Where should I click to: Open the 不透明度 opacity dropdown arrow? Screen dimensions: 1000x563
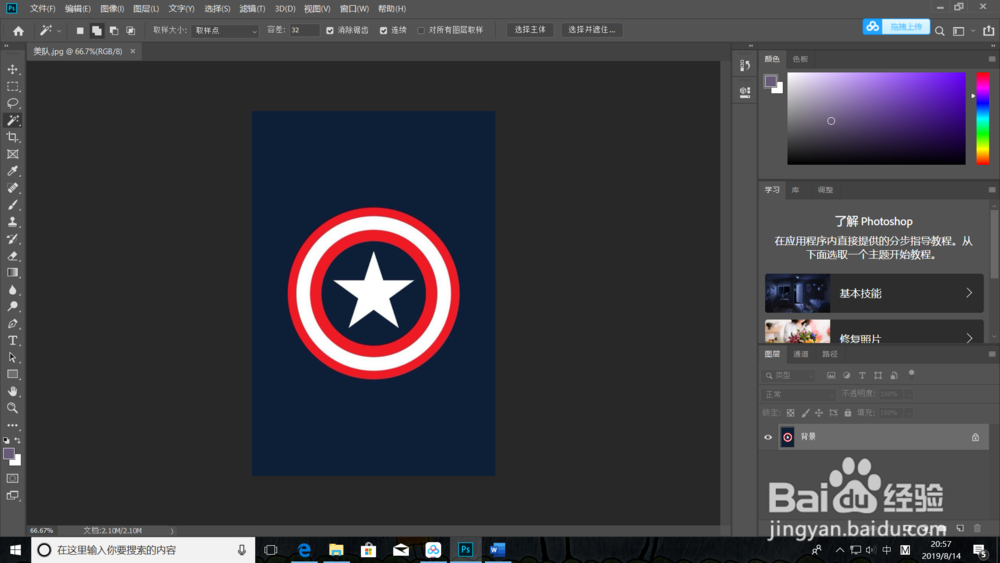(908, 395)
